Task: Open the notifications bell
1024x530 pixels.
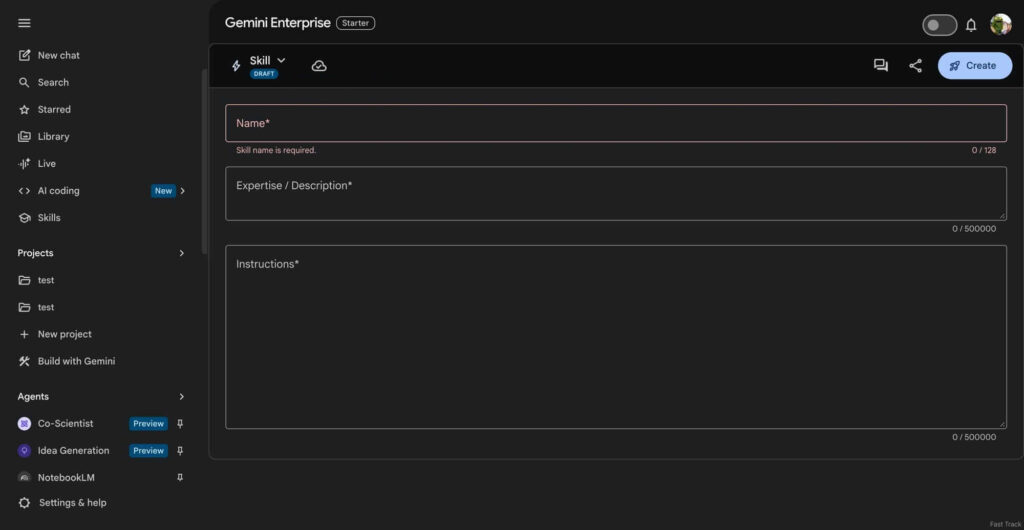Action: (x=970, y=25)
